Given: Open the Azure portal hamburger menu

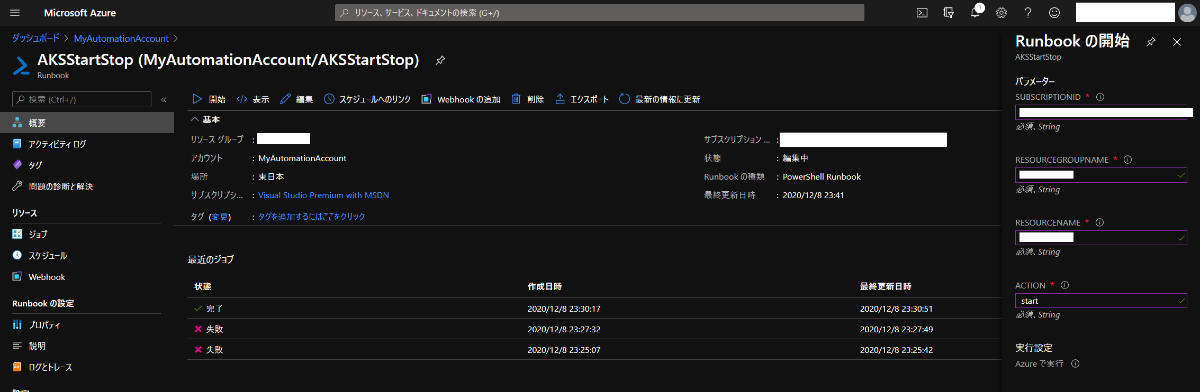Looking at the screenshot, I should pyautogui.click(x=15, y=13).
